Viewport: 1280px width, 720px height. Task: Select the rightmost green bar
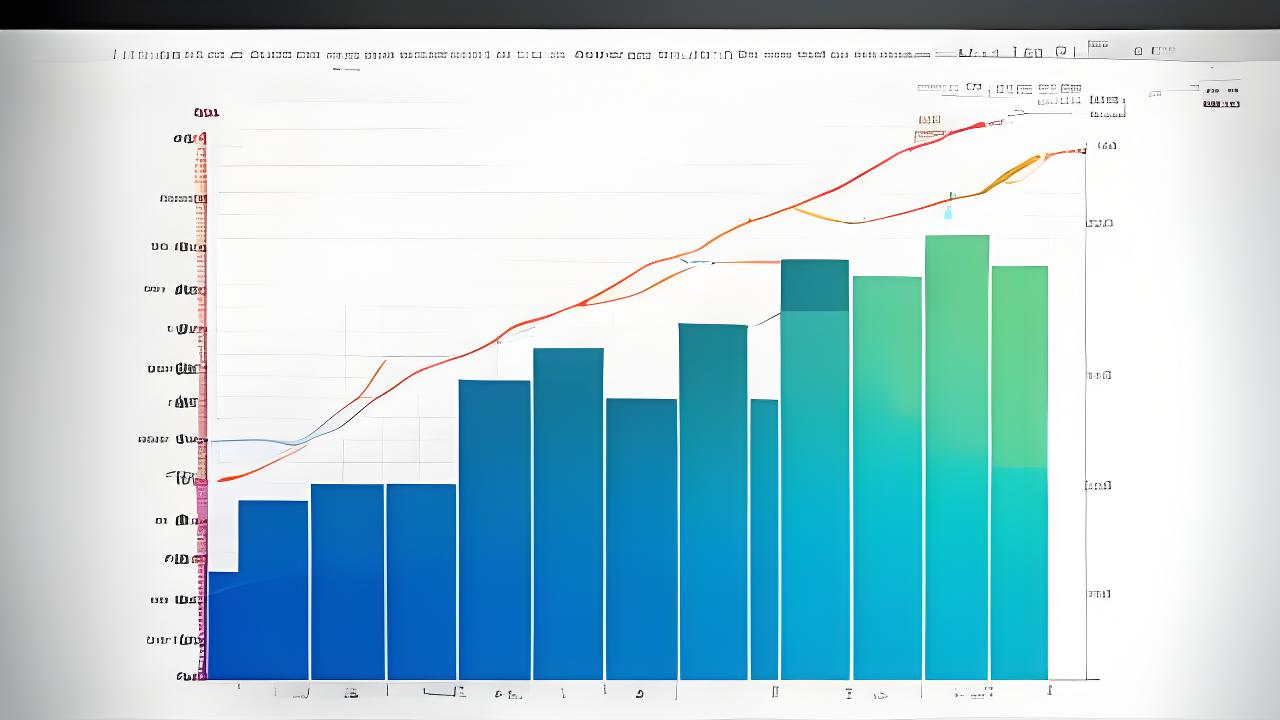point(1019,470)
